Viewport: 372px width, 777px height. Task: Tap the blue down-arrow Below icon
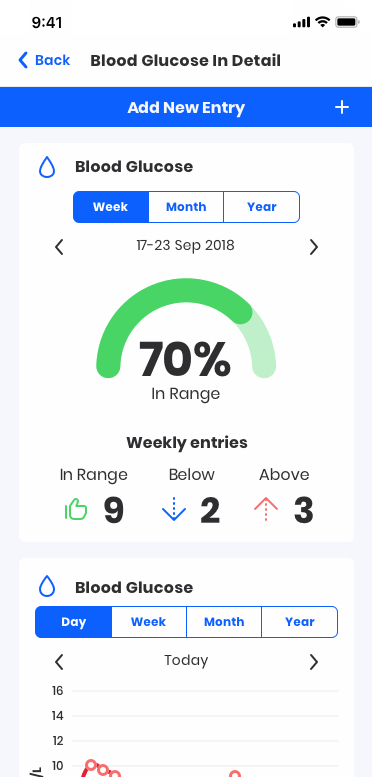(x=174, y=509)
